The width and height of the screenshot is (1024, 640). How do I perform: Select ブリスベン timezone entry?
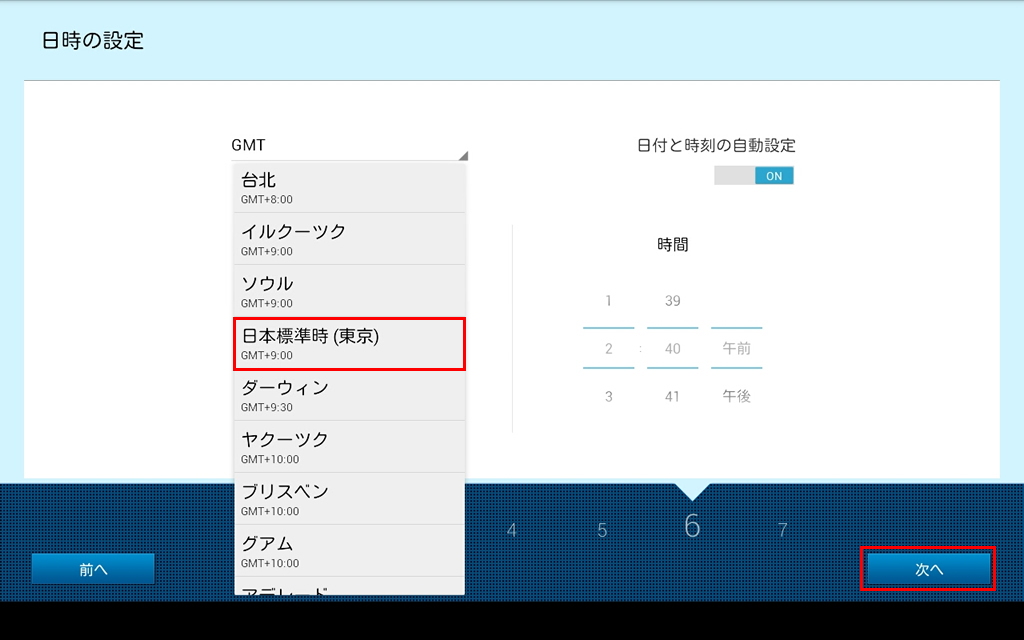[x=349, y=499]
